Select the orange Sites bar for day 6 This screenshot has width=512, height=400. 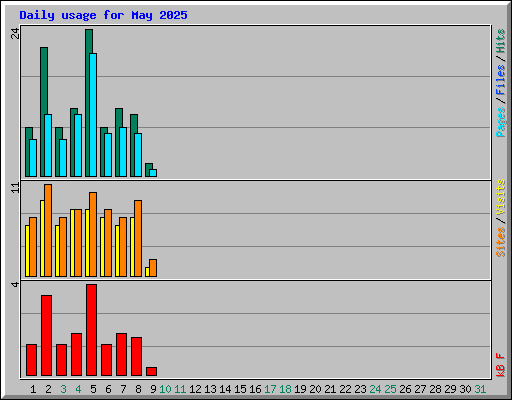[x=108, y=243]
